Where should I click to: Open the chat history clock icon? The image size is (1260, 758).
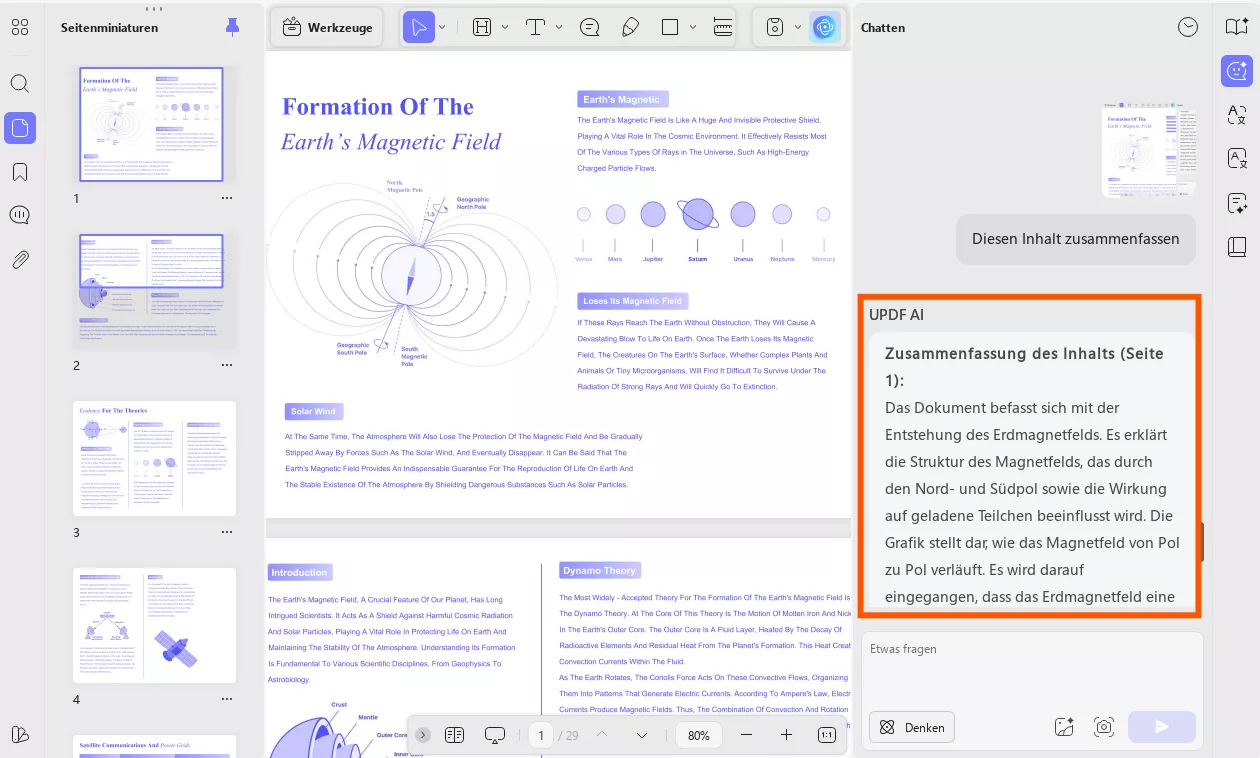point(1188,27)
